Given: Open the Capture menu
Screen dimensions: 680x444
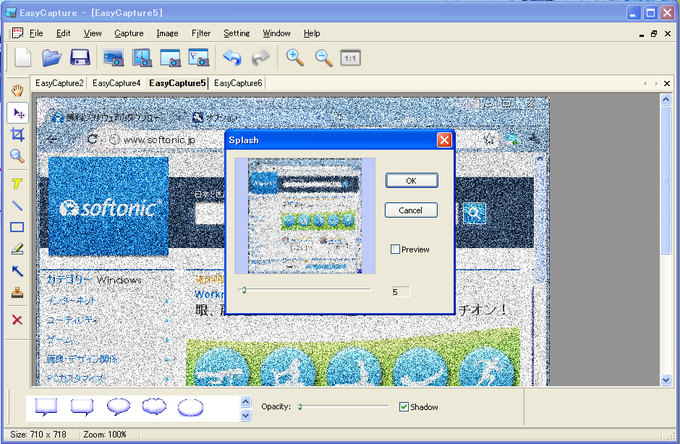Looking at the screenshot, I should click(129, 33).
